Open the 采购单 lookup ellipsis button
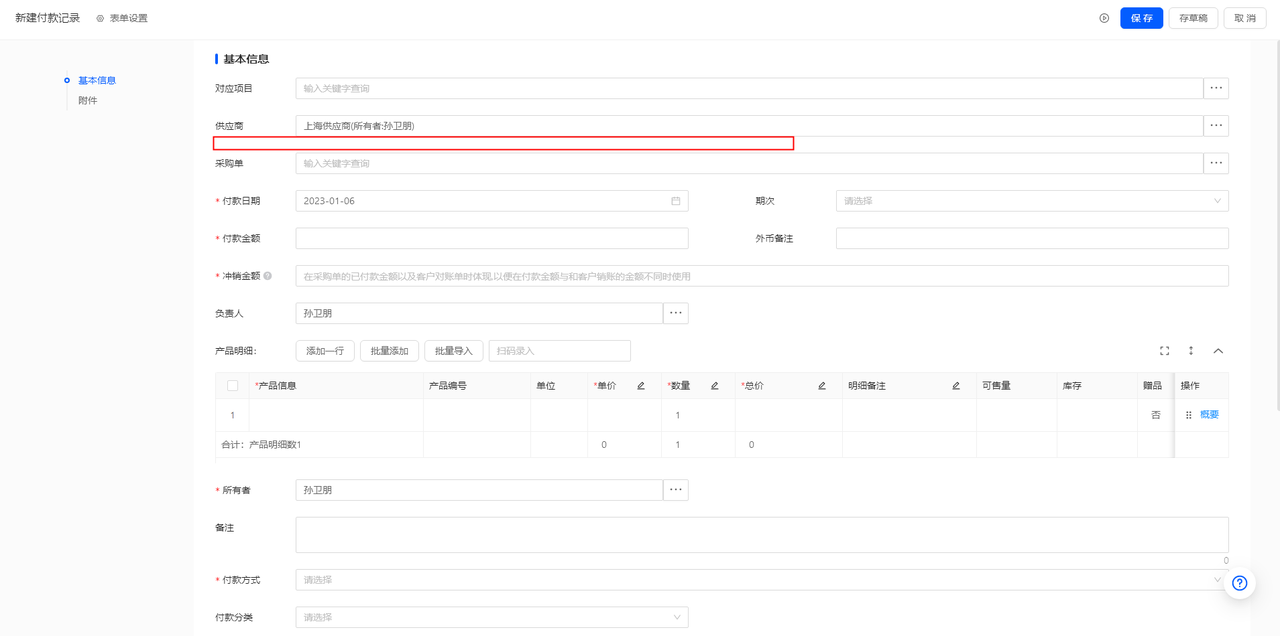The width and height of the screenshot is (1280, 636). coord(1216,163)
